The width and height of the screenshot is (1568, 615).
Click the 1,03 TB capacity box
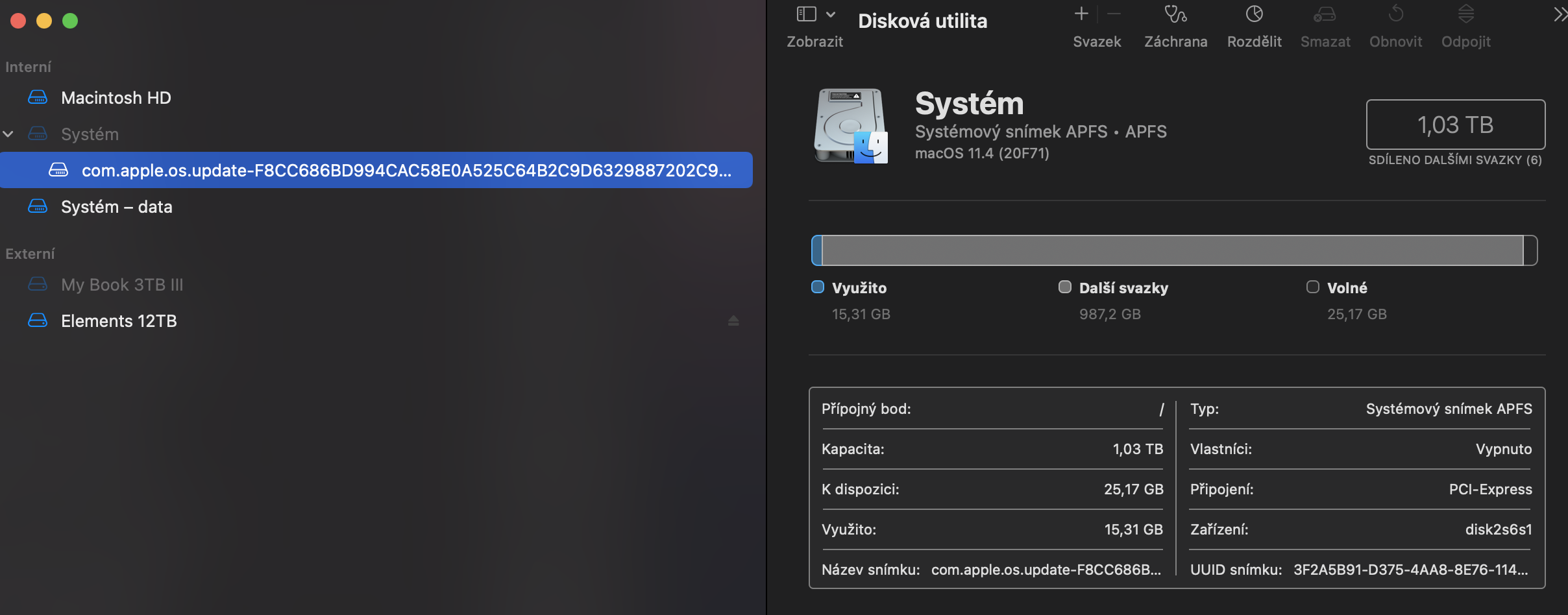[x=1455, y=125]
